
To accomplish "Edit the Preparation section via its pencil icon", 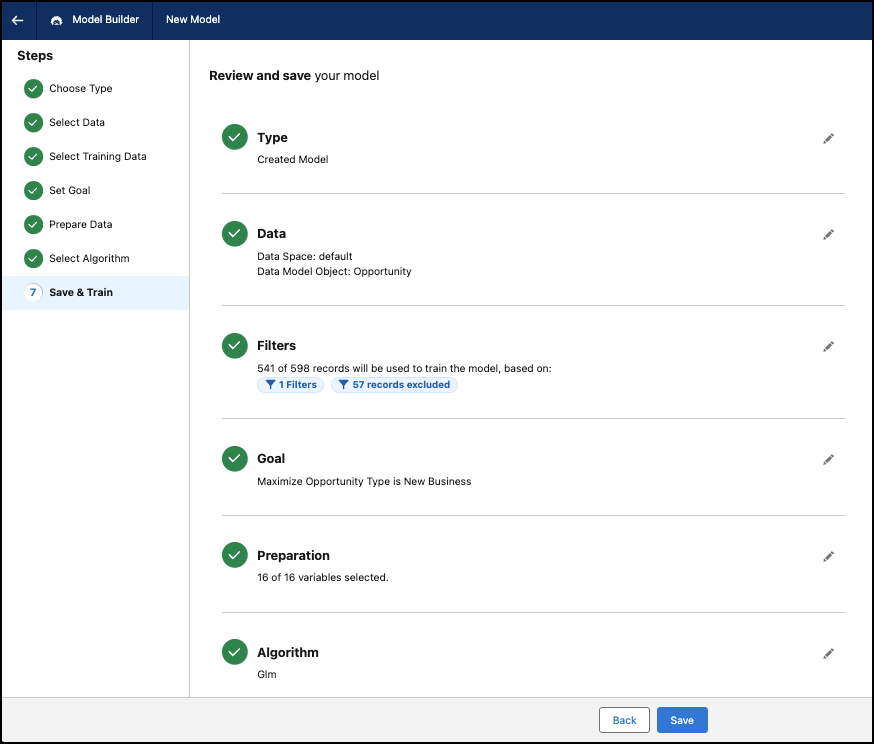I will 828,556.
